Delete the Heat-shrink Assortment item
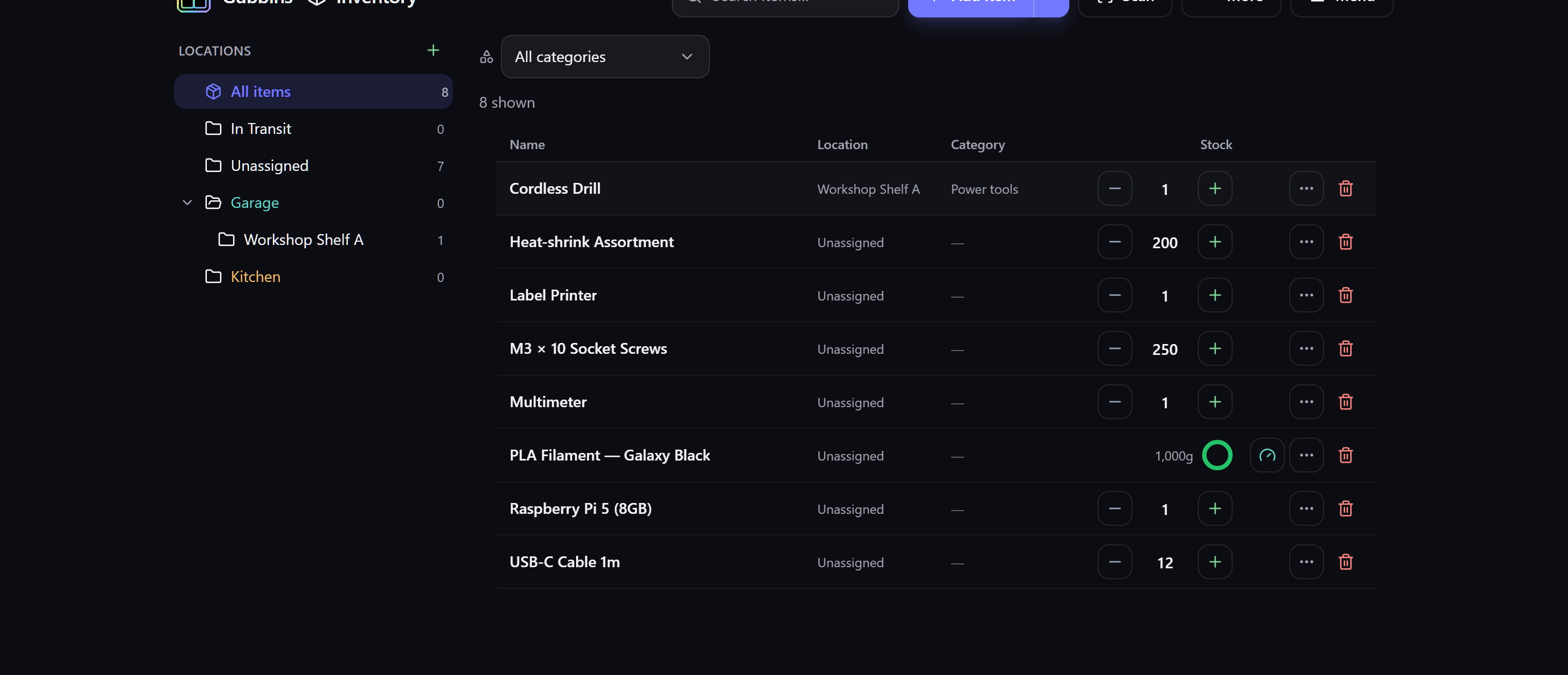The width and height of the screenshot is (1568, 675). pyautogui.click(x=1345, y=242)
